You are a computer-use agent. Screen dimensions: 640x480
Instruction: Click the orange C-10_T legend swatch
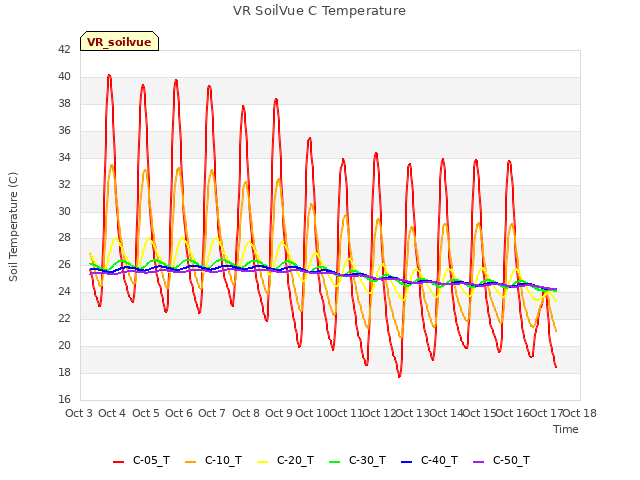coord(190,462)
